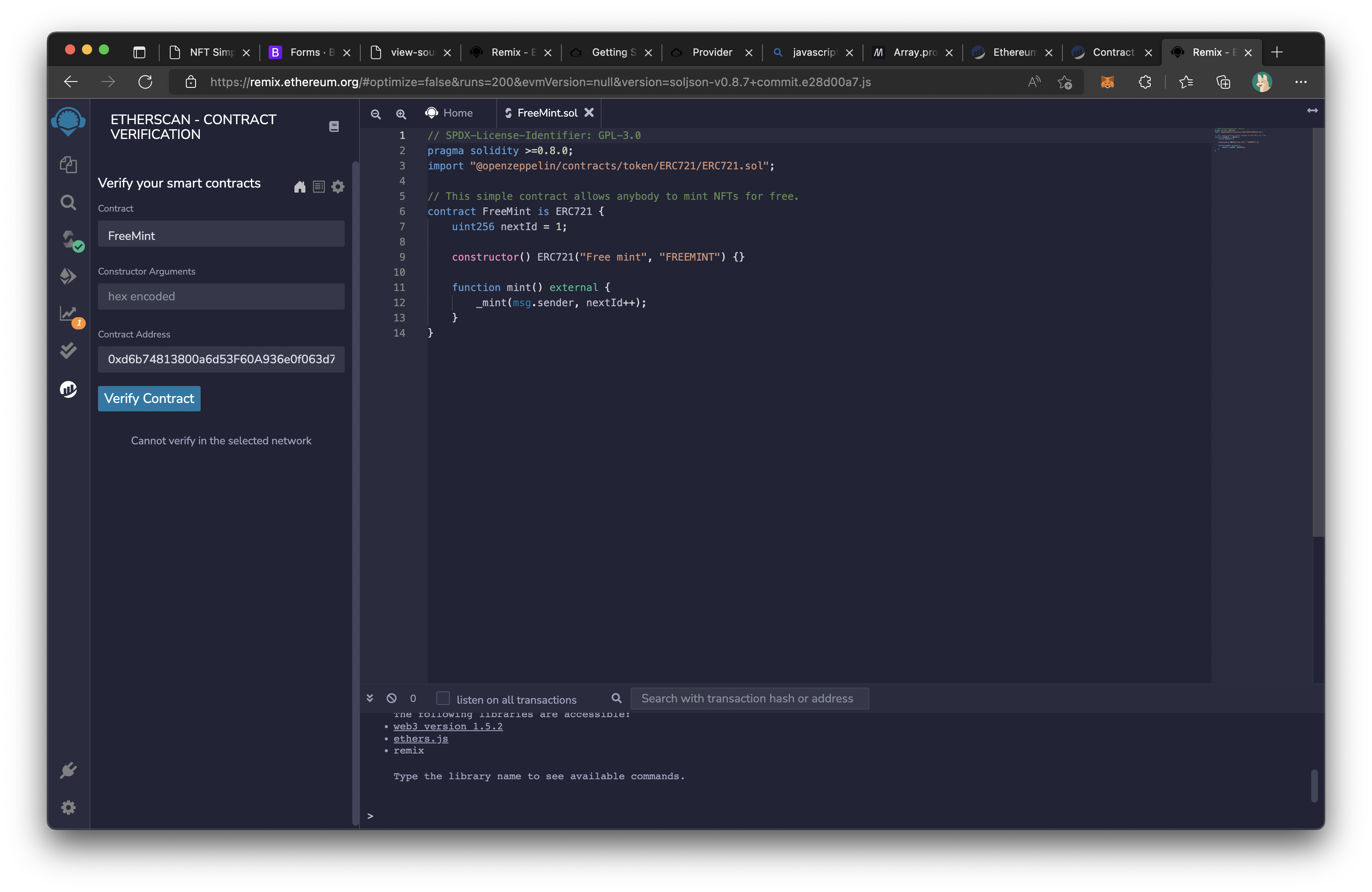Viewport: 1372px width, 892px height.
Task: Open Etherscan plugin documentation icon
Action: [x=334, y=126]
